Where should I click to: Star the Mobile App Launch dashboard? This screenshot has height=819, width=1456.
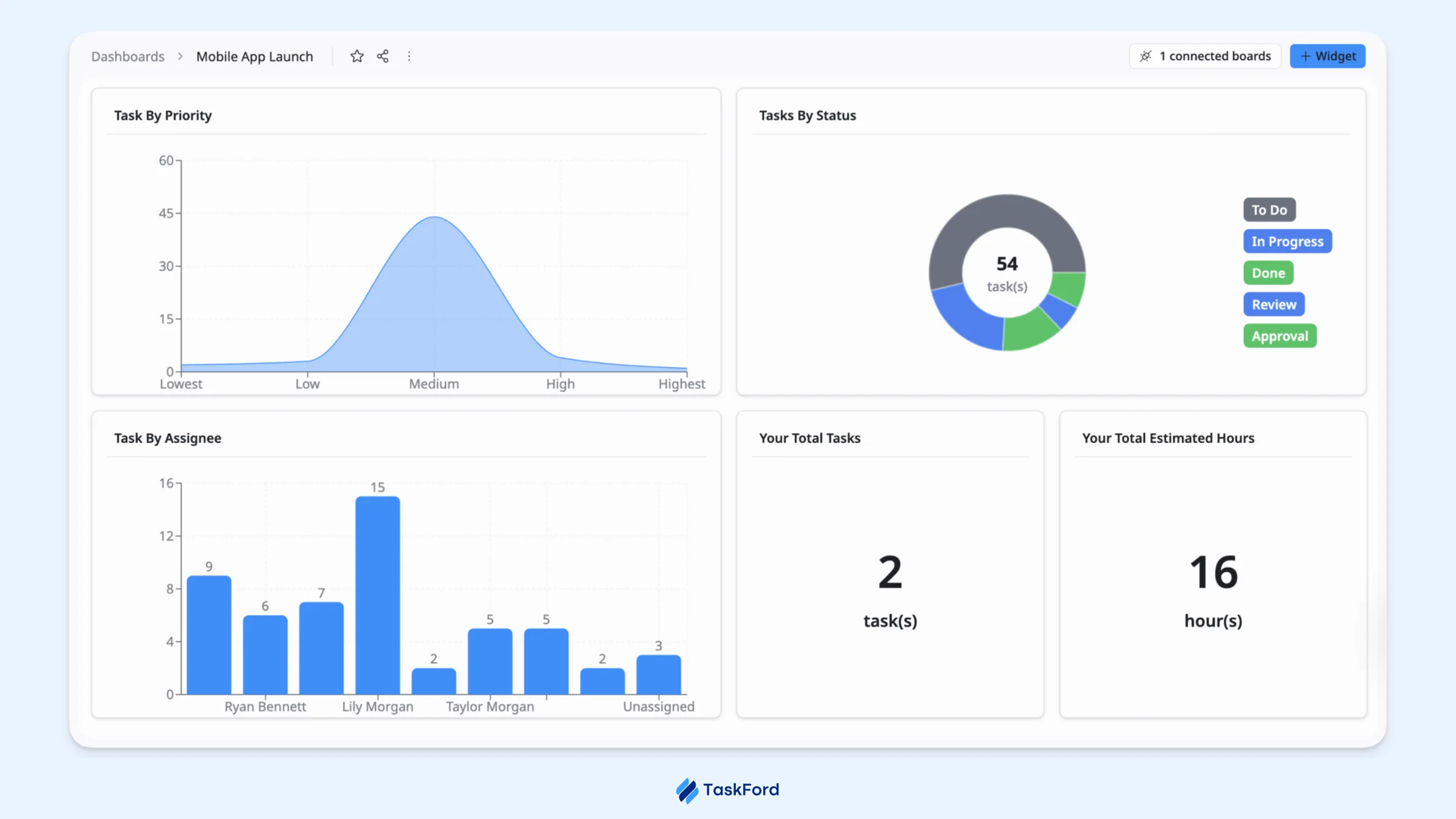click(x=357, y=56)
